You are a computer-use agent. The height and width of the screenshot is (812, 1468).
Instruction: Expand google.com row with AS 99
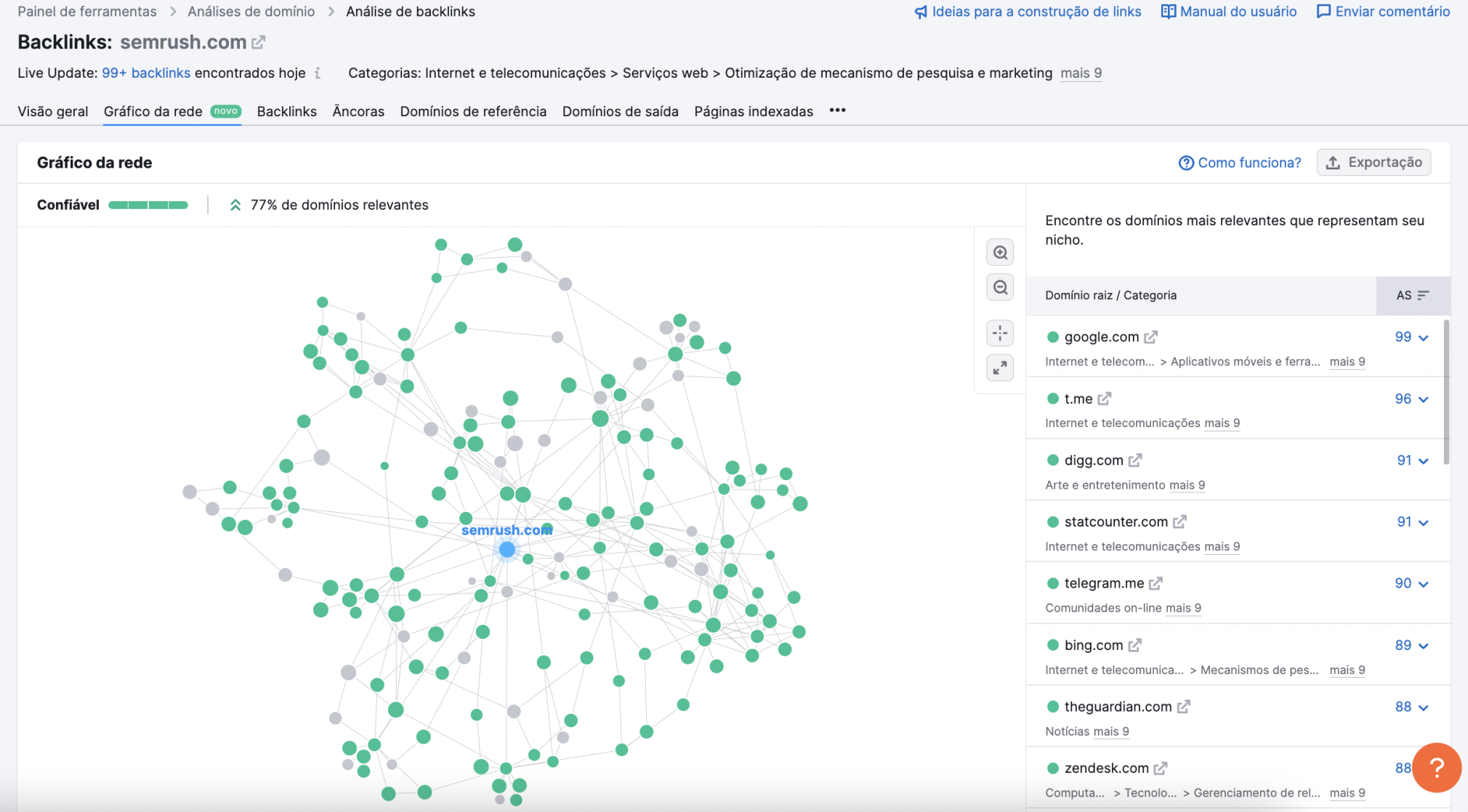point(1412,337)
